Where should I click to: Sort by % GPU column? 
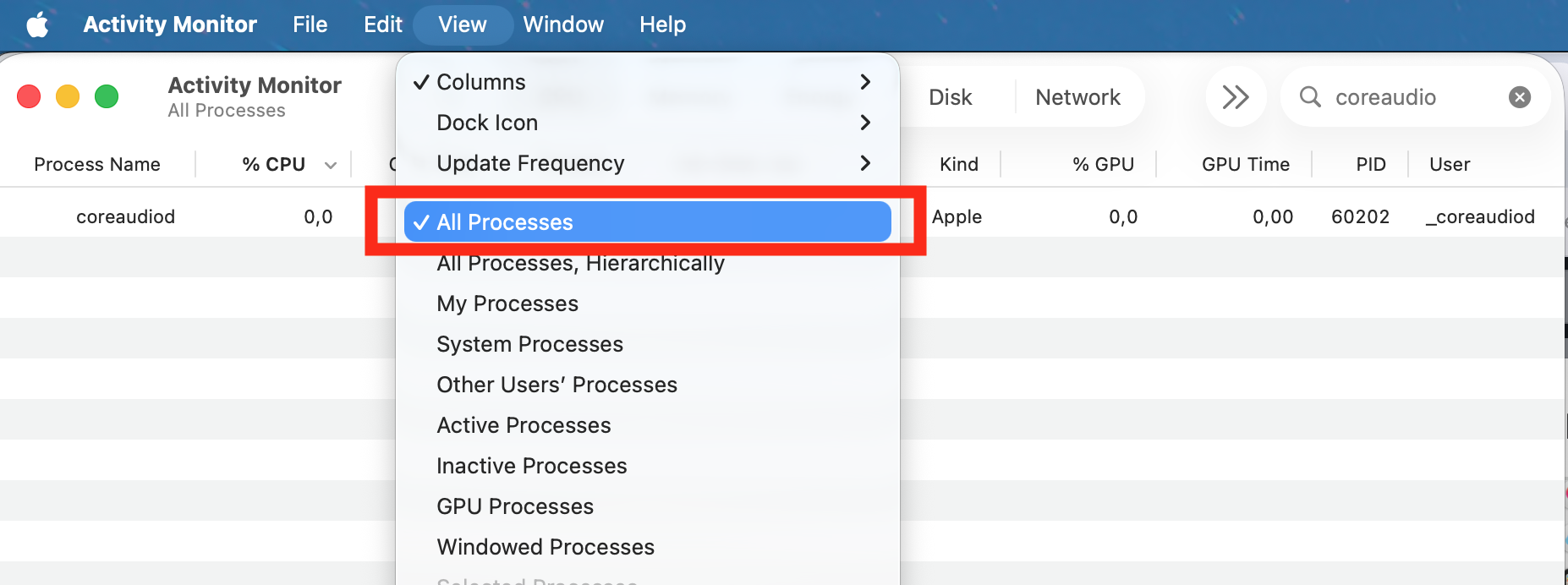[1104, 164]
